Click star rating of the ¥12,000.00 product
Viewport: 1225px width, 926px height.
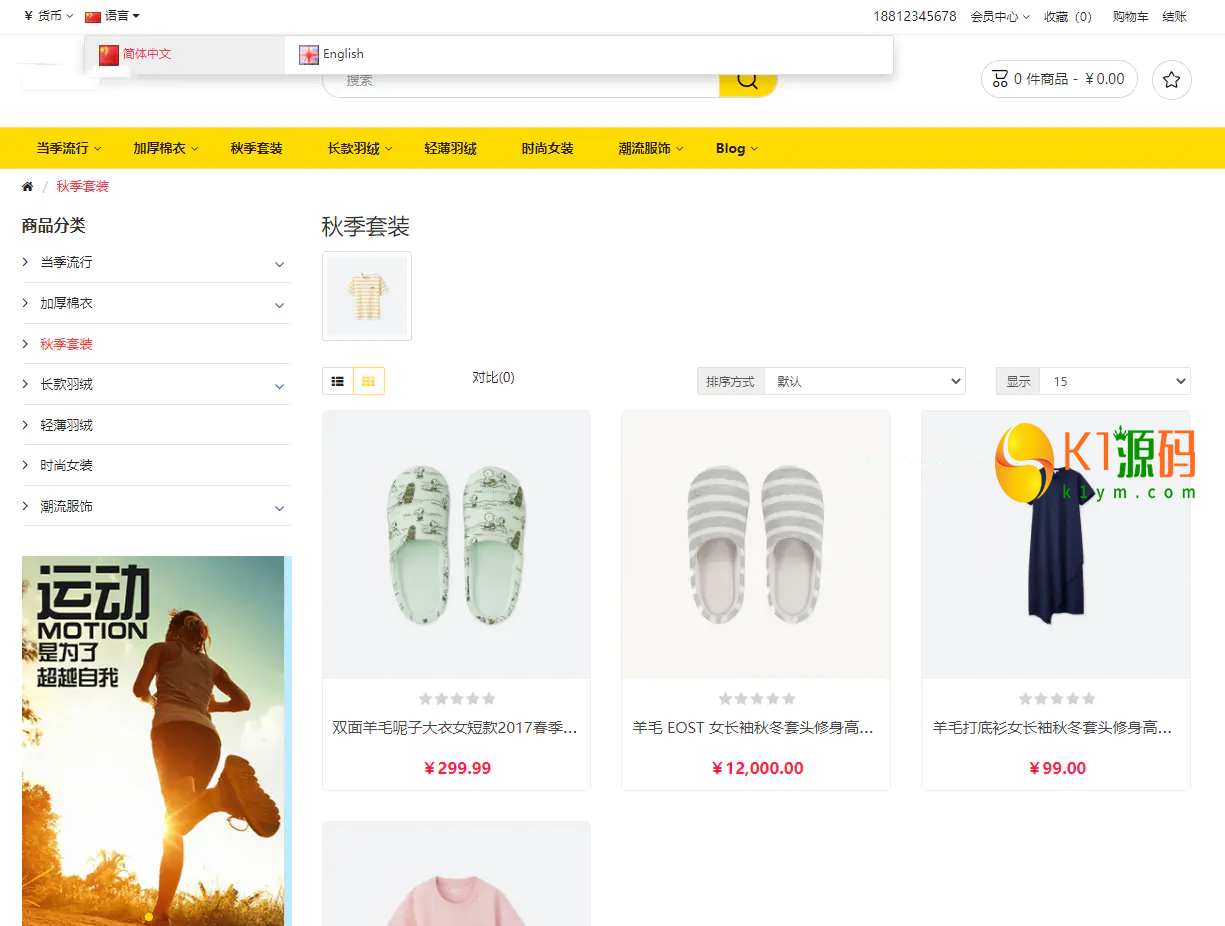tap(757, 699)
